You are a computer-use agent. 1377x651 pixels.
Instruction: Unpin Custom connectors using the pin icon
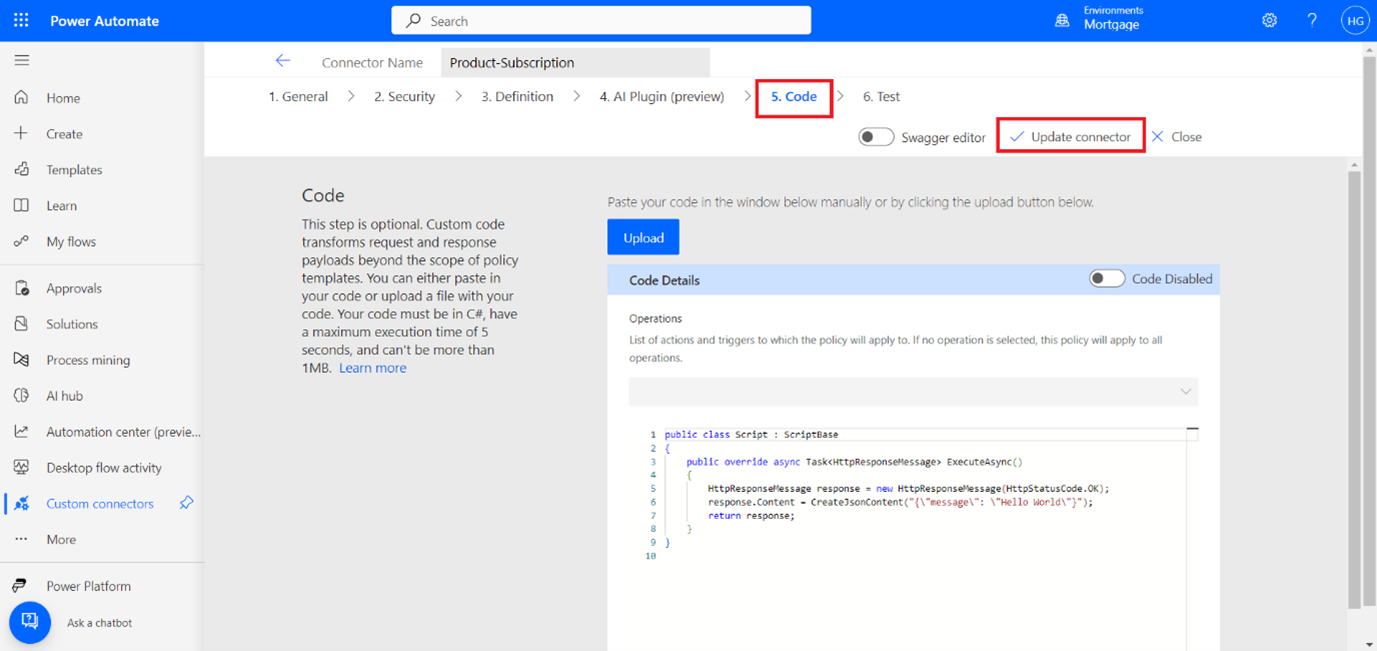(x=186, y=503)
